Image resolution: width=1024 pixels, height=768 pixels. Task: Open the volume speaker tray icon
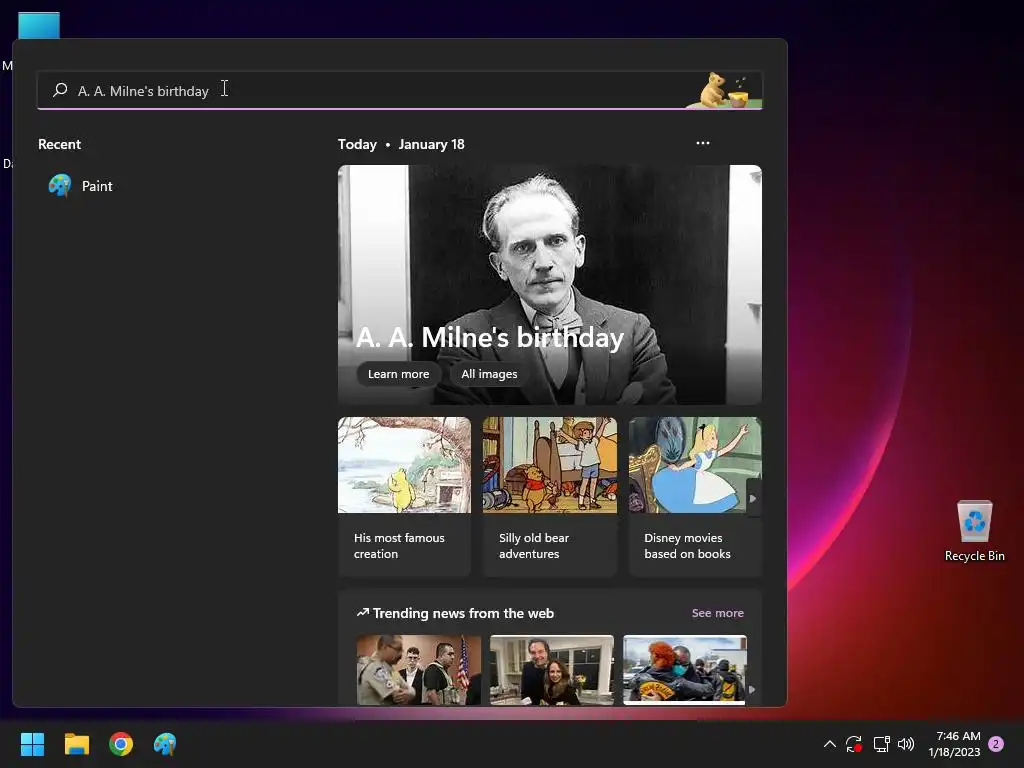pos(906,744)
